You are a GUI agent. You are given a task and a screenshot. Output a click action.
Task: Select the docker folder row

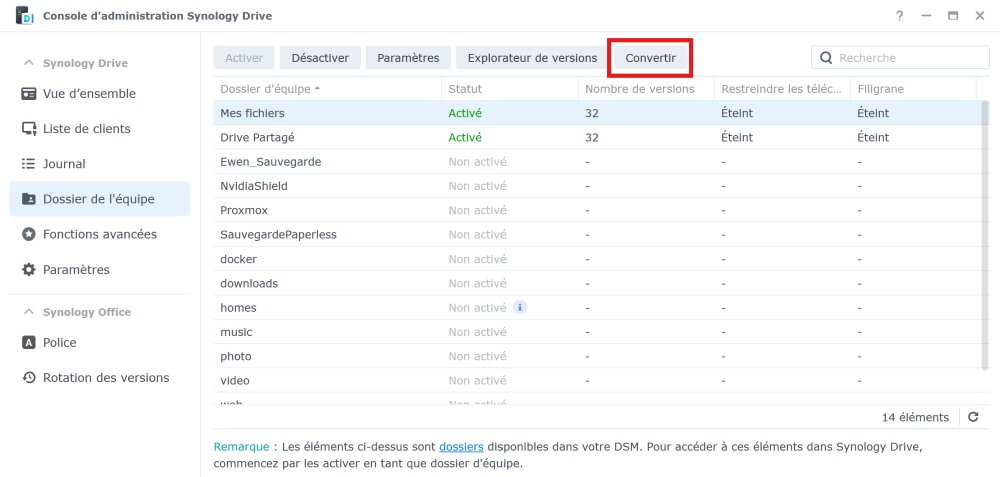(596, 259)
